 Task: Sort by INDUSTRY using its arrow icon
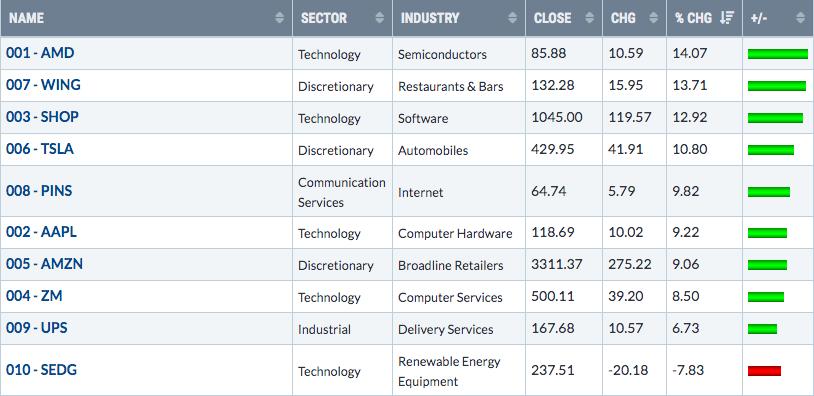(x=512, y=18)
